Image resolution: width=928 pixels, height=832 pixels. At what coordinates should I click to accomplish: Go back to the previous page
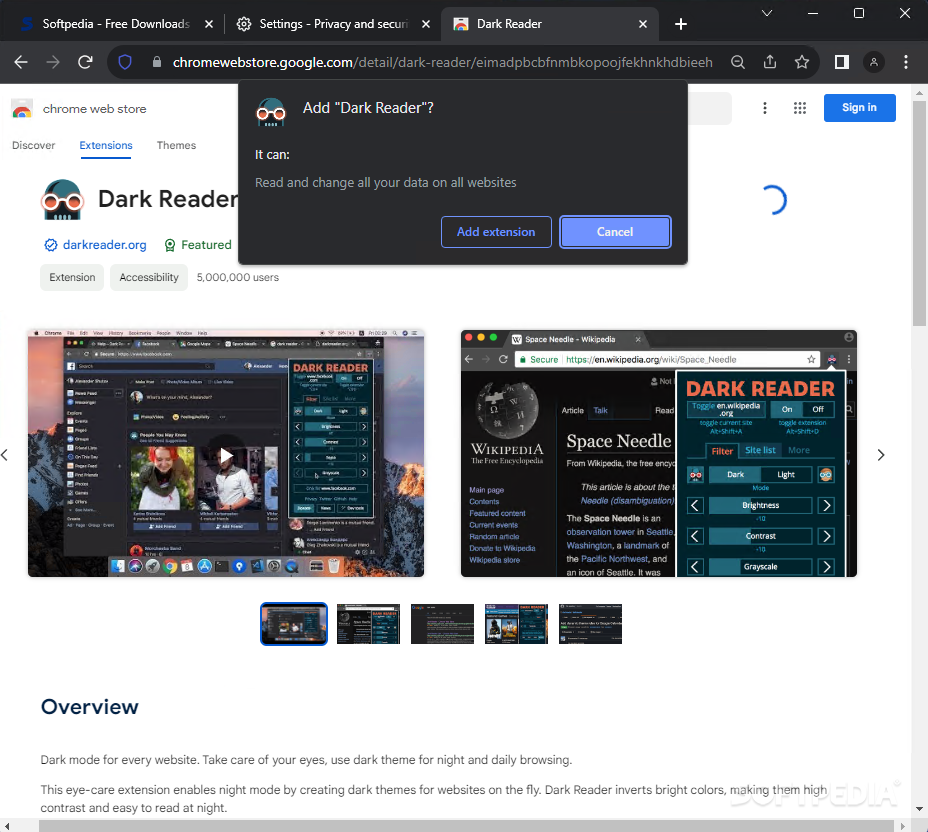21,62
